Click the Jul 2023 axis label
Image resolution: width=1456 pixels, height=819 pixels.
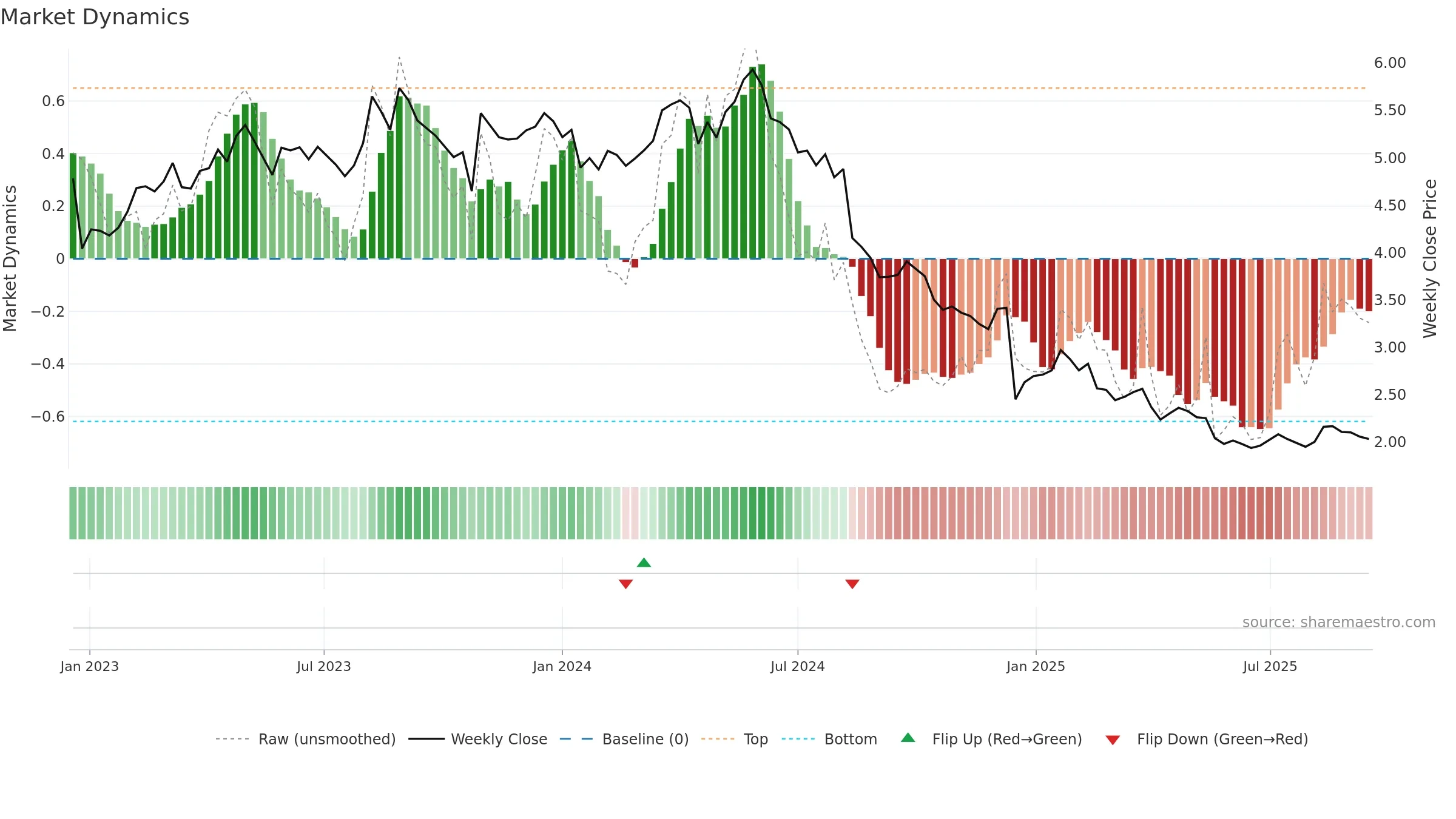pos(323,666)
